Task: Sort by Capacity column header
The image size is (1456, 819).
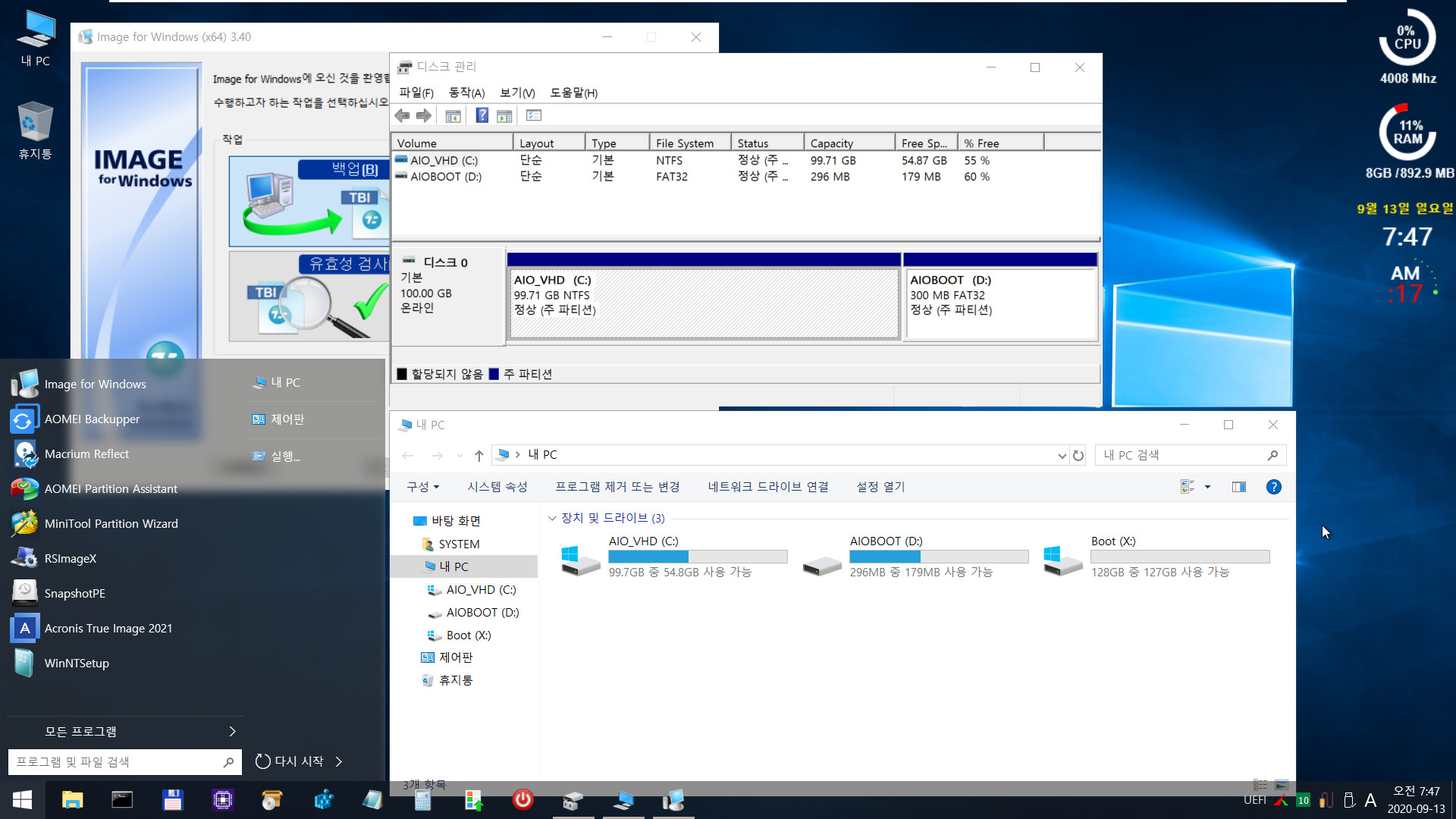Action: click(x=849, y=143)
